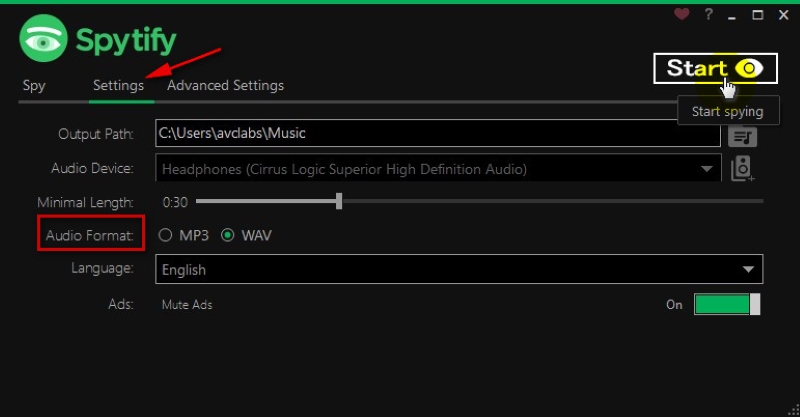Browse output folder with music icon

point(742,137)
